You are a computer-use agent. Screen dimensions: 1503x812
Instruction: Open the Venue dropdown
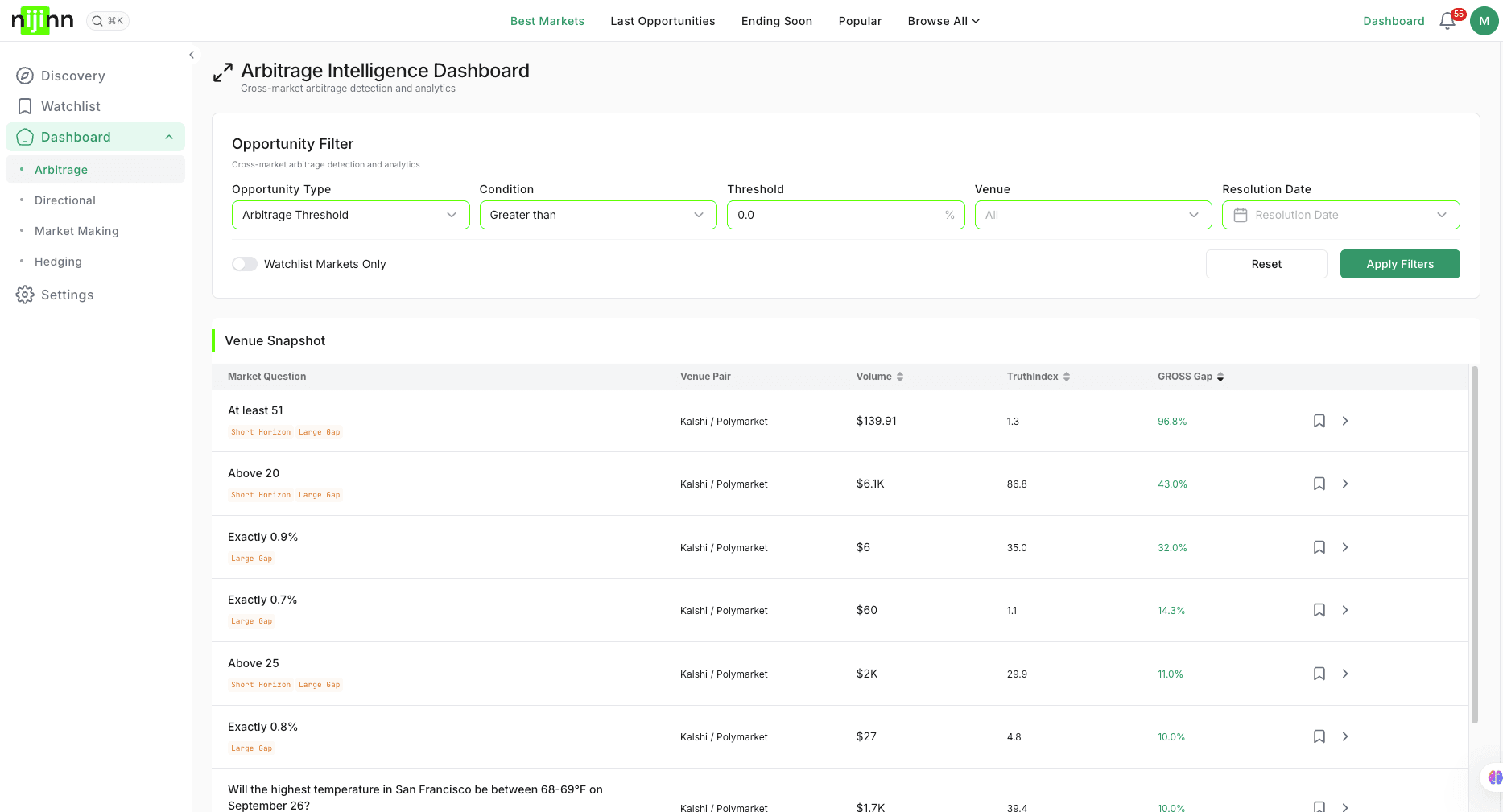1093,215
